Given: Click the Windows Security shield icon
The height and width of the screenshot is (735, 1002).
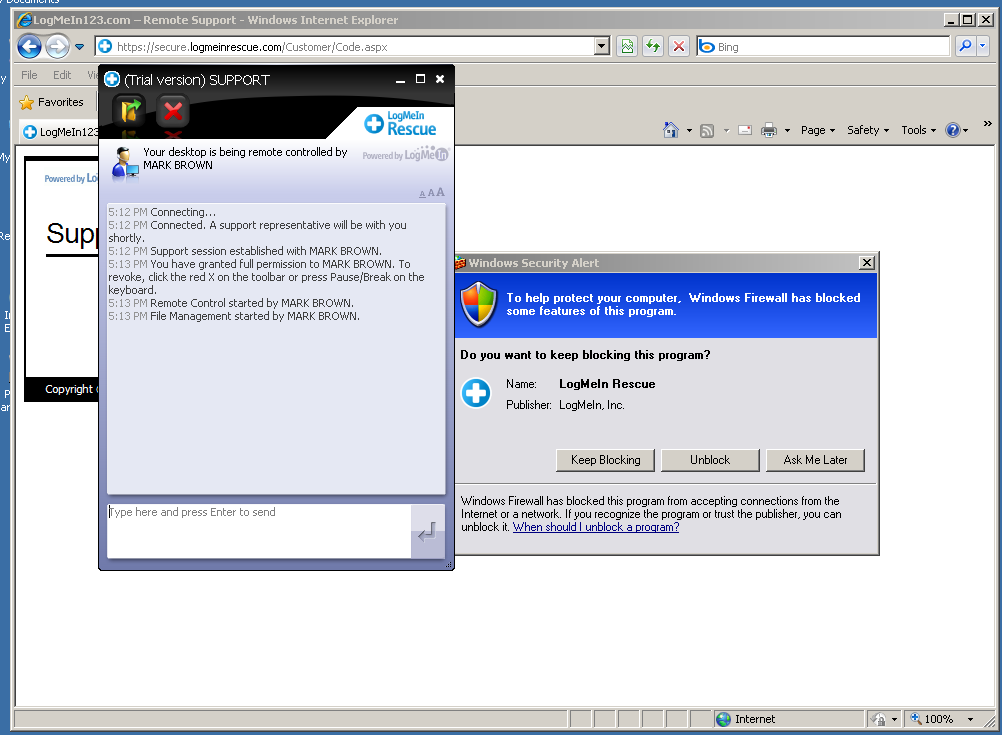Looking at the screenshot, I should (479, 305).
